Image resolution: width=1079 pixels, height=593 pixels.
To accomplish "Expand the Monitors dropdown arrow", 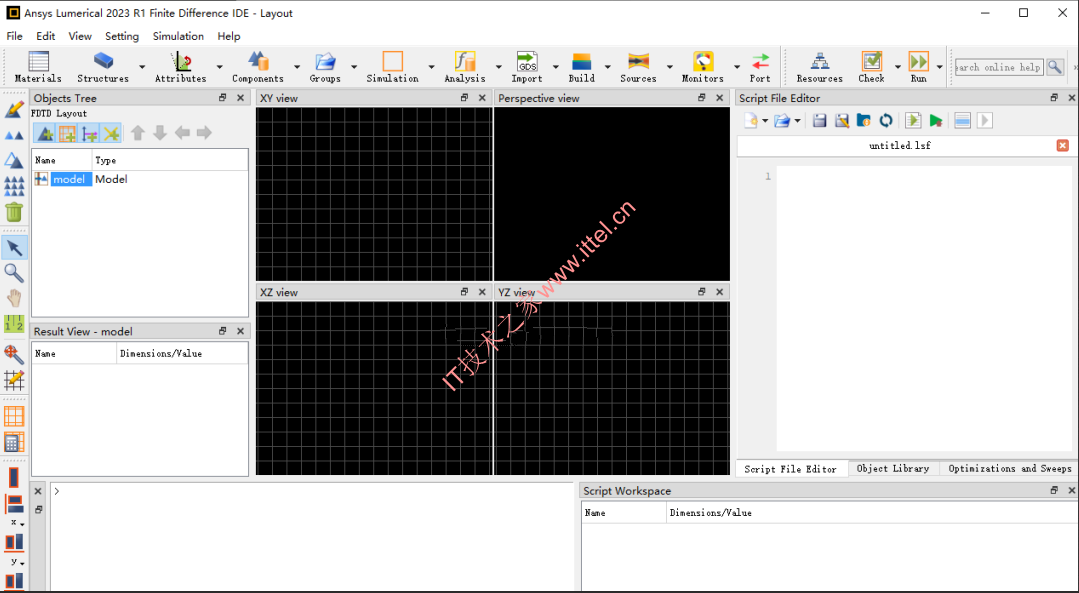I will (737, 67).
